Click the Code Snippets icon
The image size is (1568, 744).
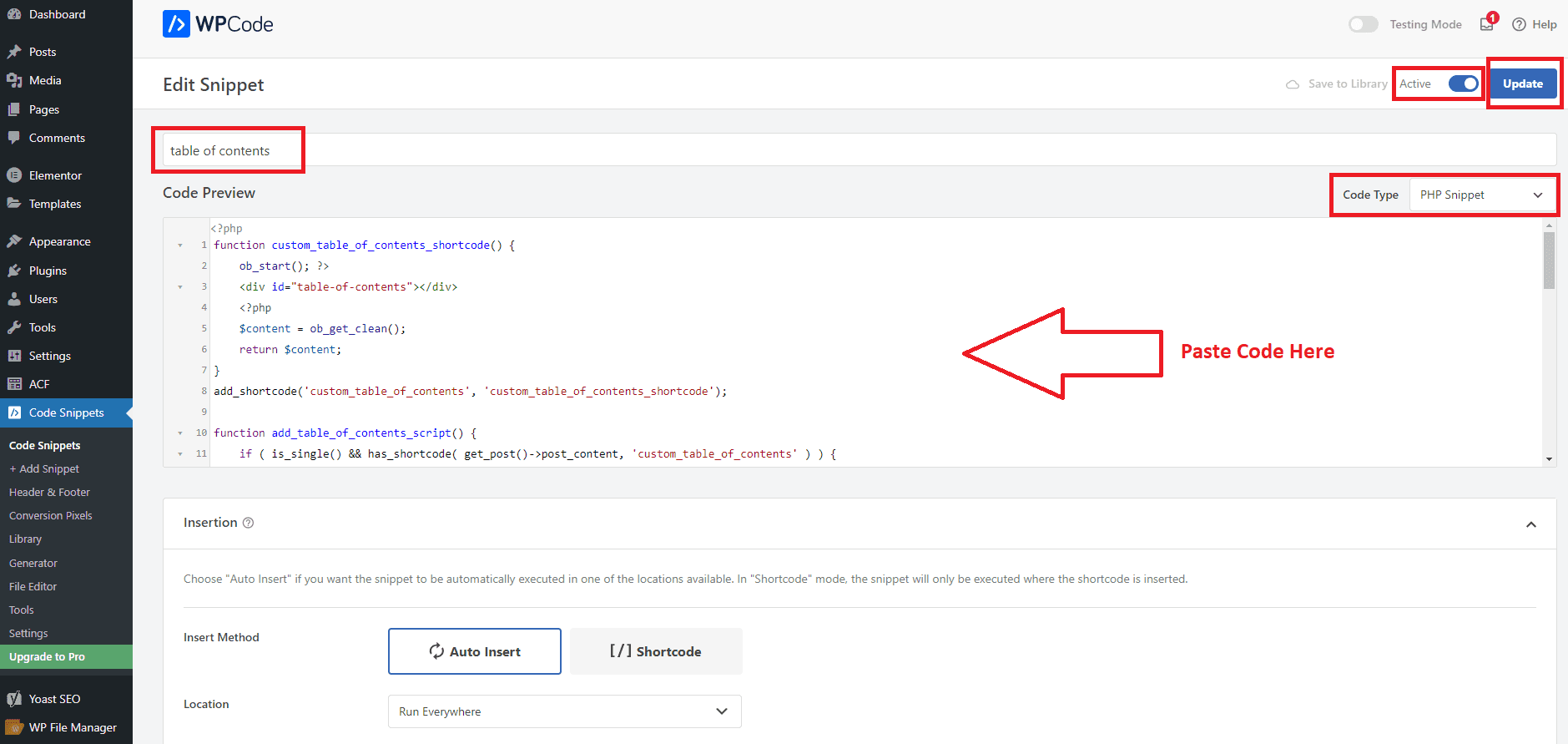click(14, 412)
